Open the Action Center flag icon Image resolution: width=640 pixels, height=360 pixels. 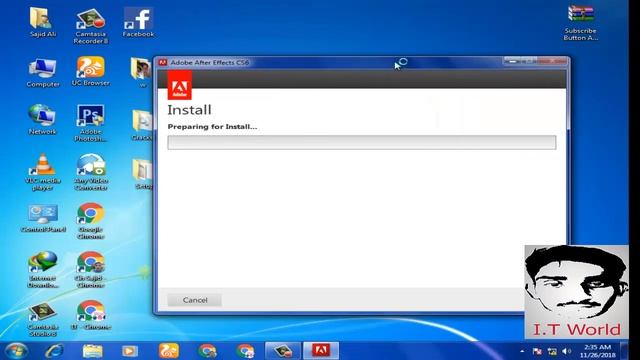pyautogui.click(x=537, y=351)
